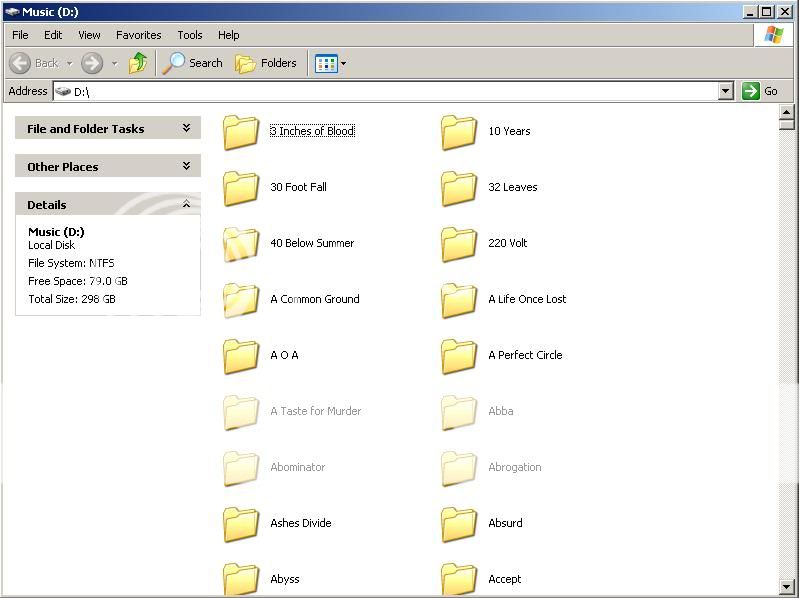This screenshot has height=598, width=799.
Task: Click the 'Absurd' folder name
Action: pos(505,523)
